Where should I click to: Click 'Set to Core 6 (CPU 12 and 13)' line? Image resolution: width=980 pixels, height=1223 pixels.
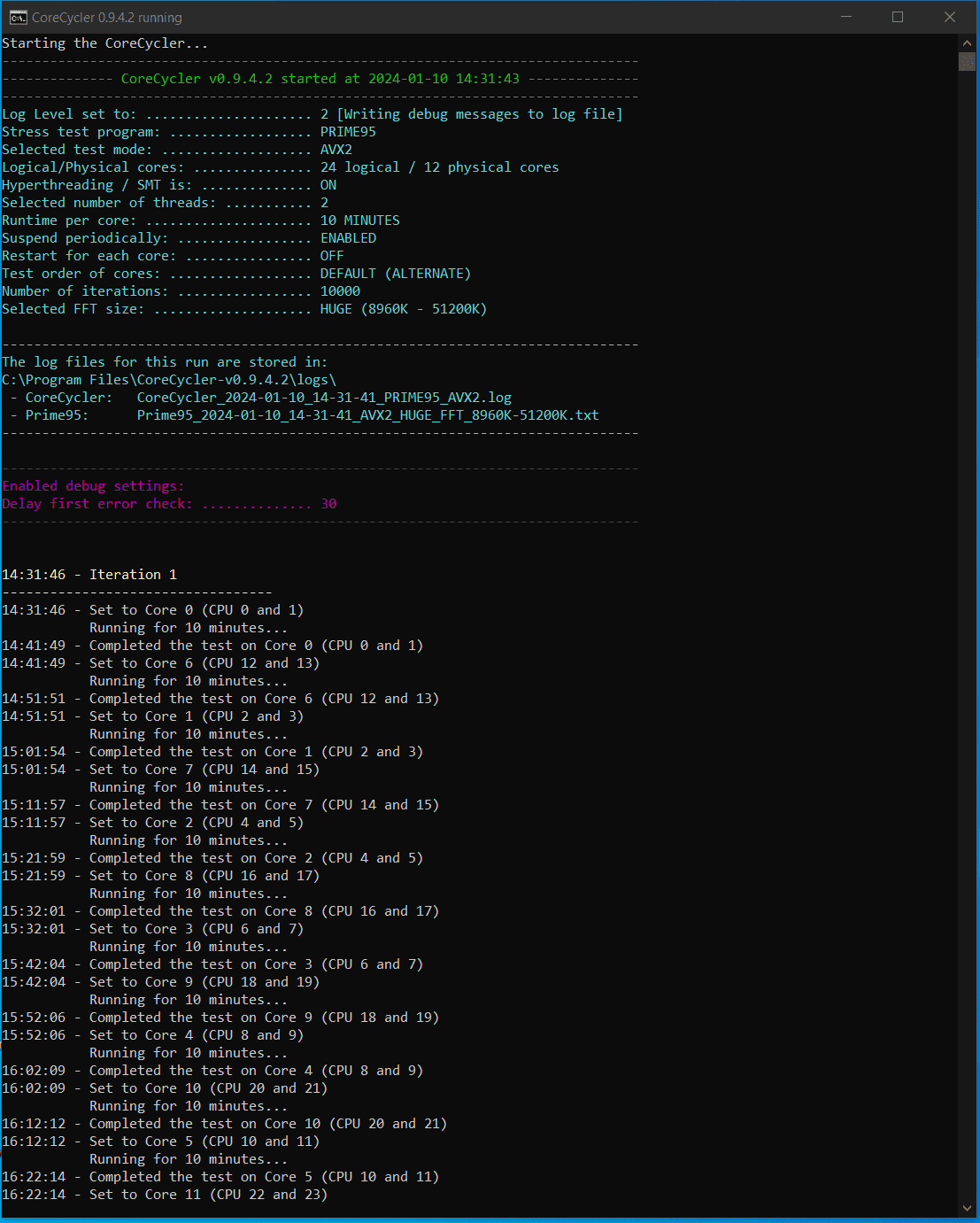160,663
